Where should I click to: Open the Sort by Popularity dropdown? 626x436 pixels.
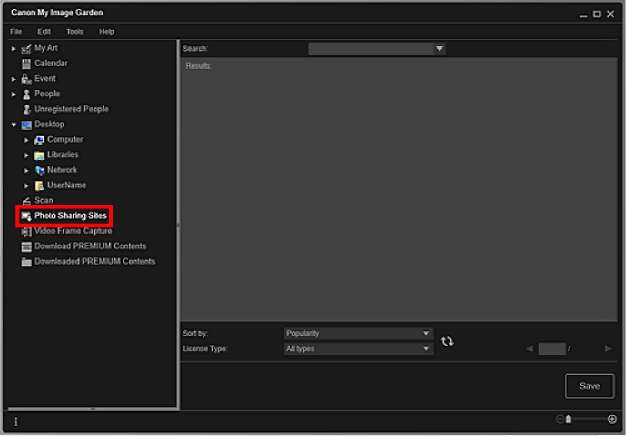357,333
